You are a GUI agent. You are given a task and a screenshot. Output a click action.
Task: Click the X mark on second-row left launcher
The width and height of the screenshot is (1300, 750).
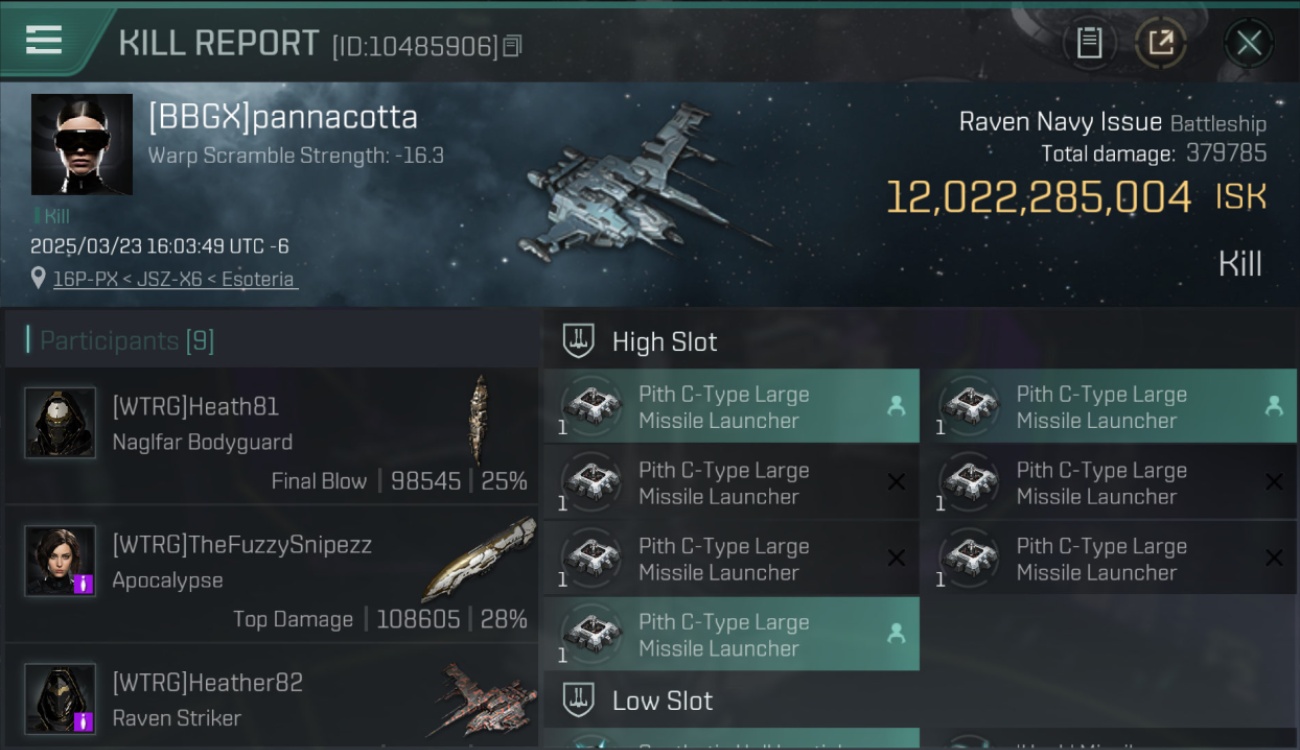[897, 482]
